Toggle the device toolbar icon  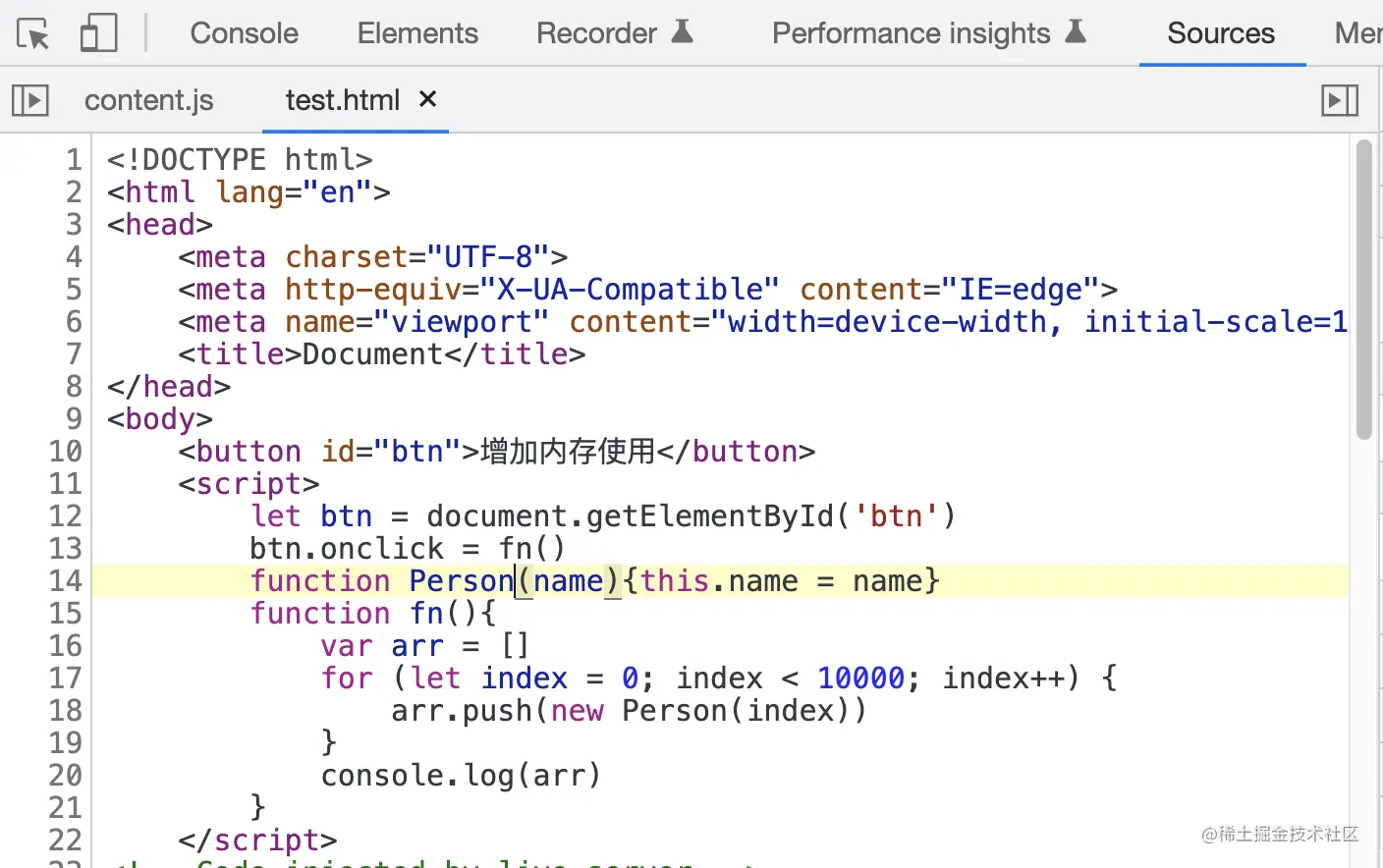click(x=98, y=33)
